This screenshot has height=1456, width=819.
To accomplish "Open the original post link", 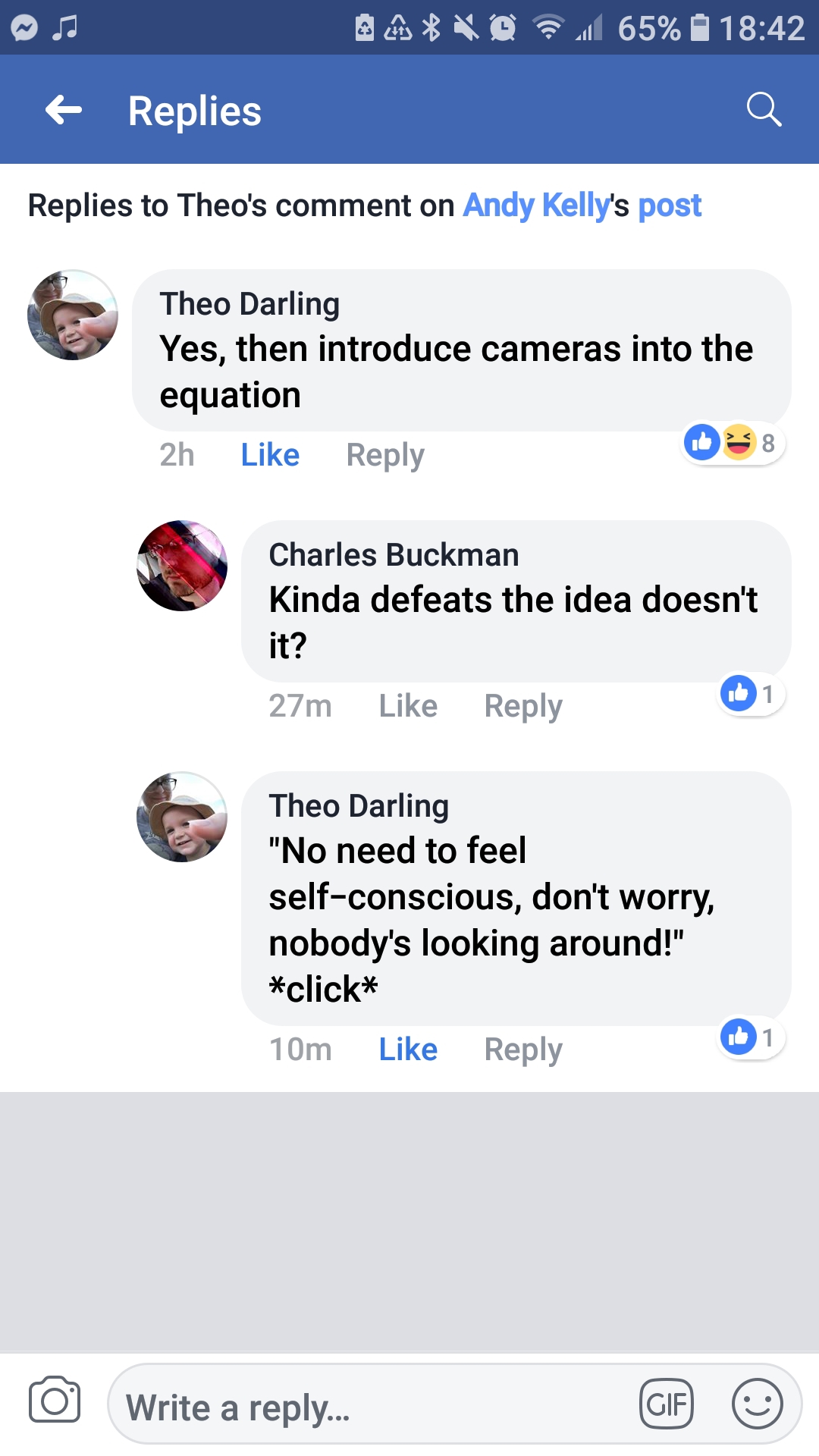I will [670, 206].
